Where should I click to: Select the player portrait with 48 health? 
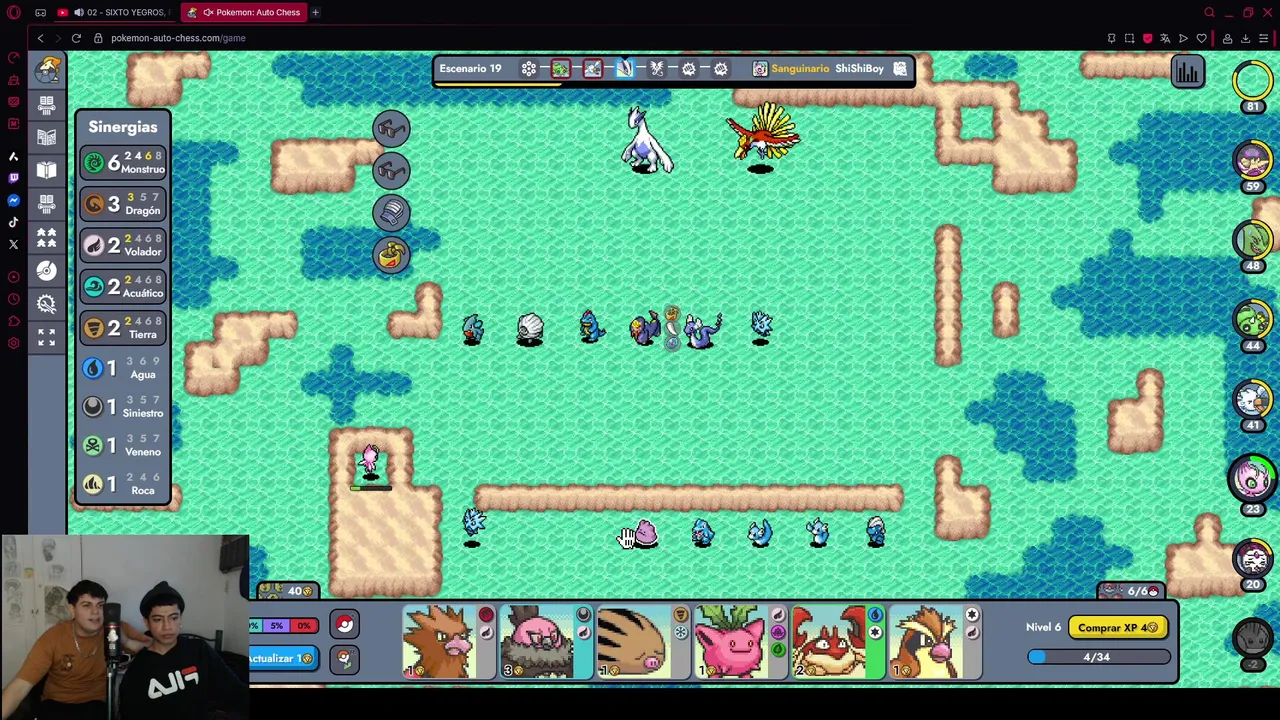[x=1252, y=240]
